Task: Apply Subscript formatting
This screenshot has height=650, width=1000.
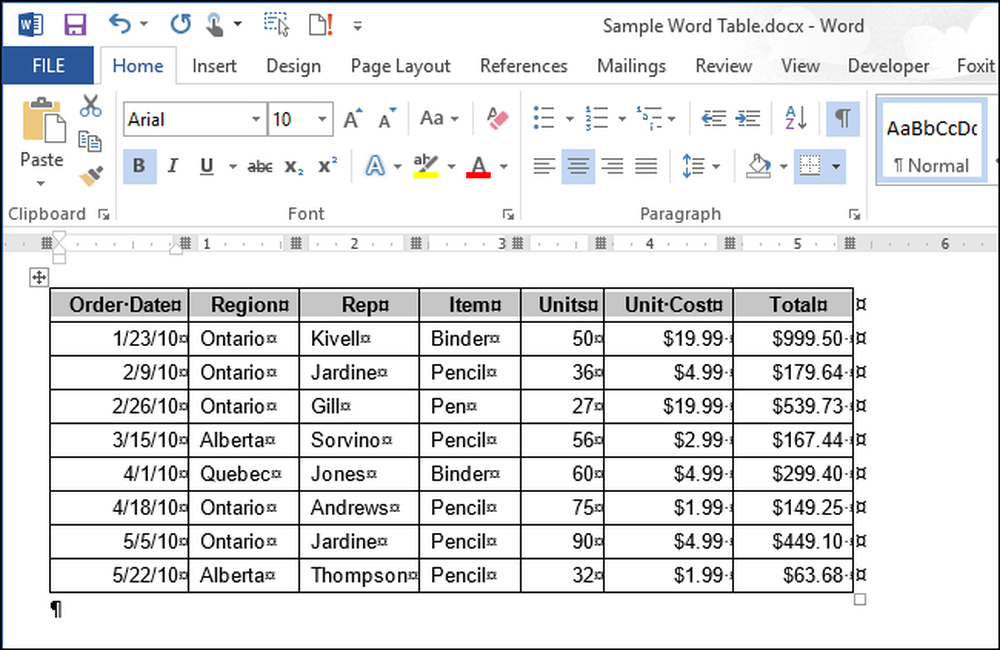Action: (x=293, y=166)
